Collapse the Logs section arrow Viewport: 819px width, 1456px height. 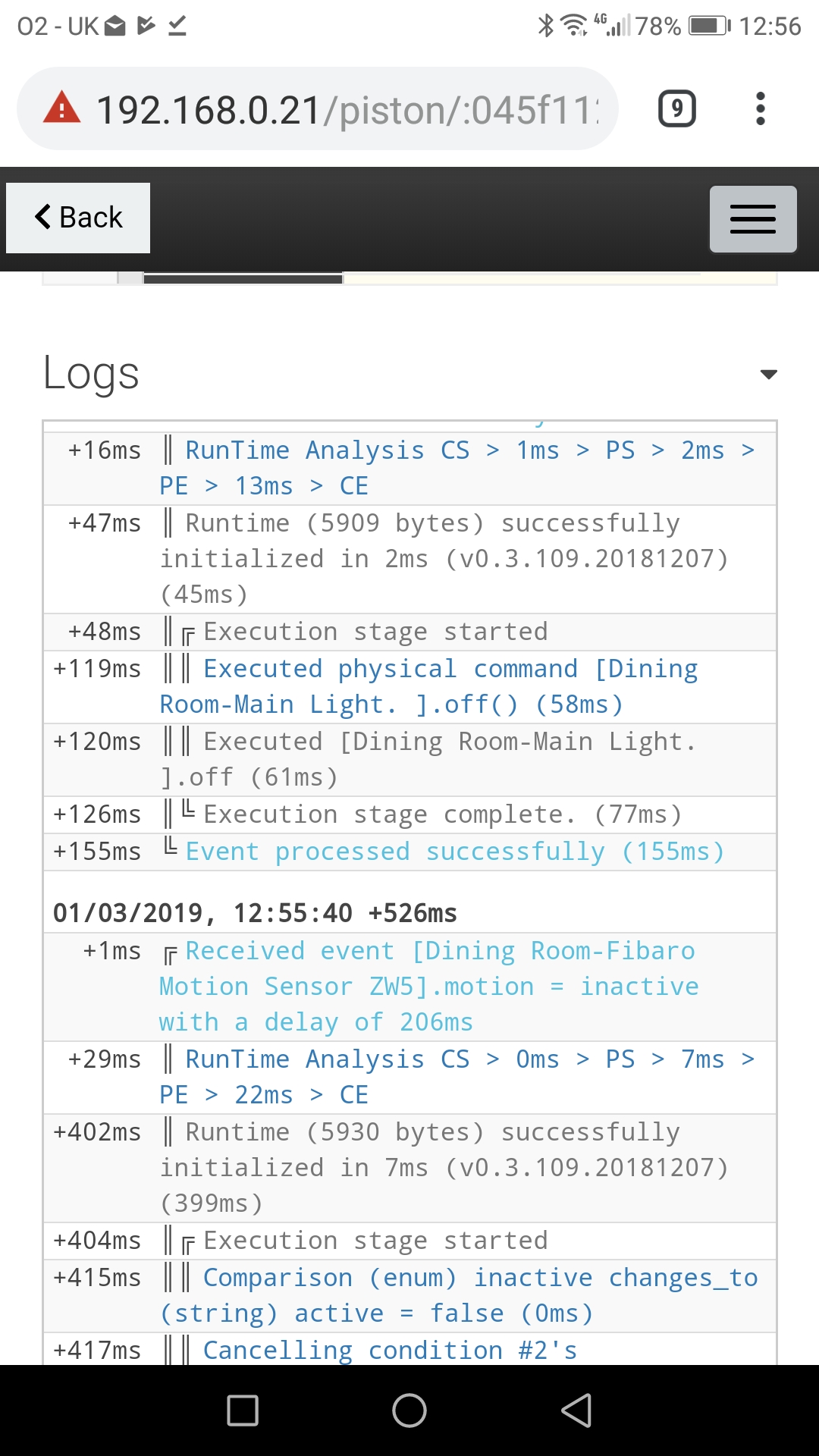pyautogui.click(x=768, y=374)
